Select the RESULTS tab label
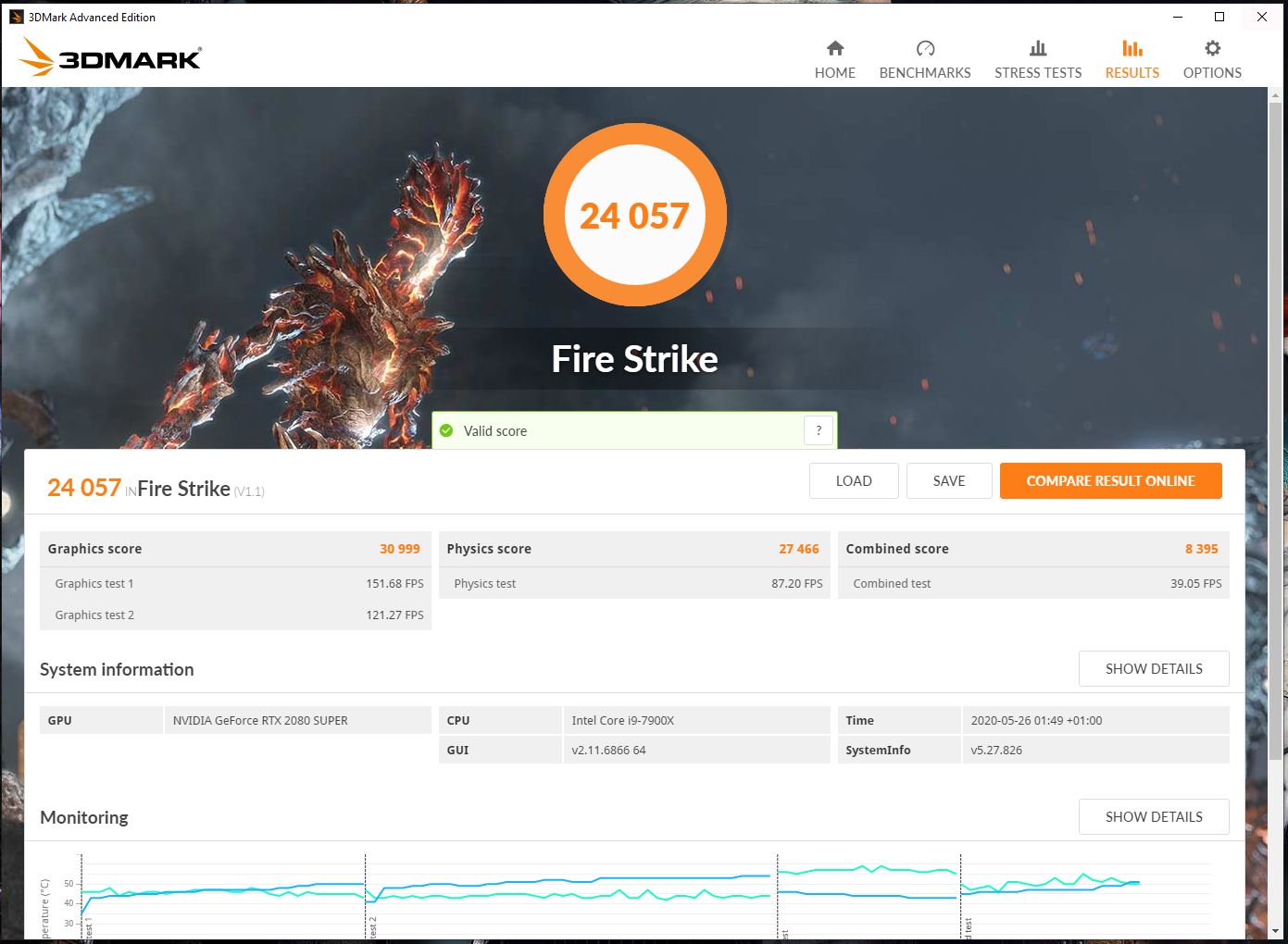The height and width of the screenshot is (944, 1288). (x=1132, y=72)
